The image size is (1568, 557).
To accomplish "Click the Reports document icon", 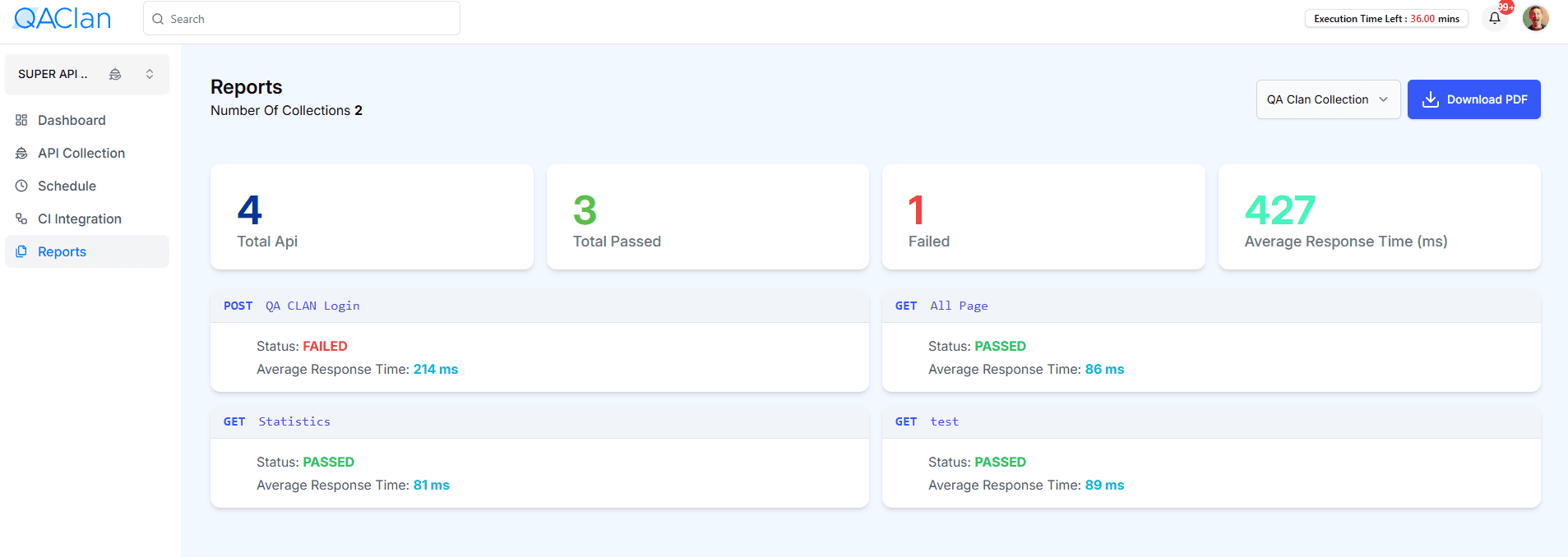I will (x=21, y=251).
